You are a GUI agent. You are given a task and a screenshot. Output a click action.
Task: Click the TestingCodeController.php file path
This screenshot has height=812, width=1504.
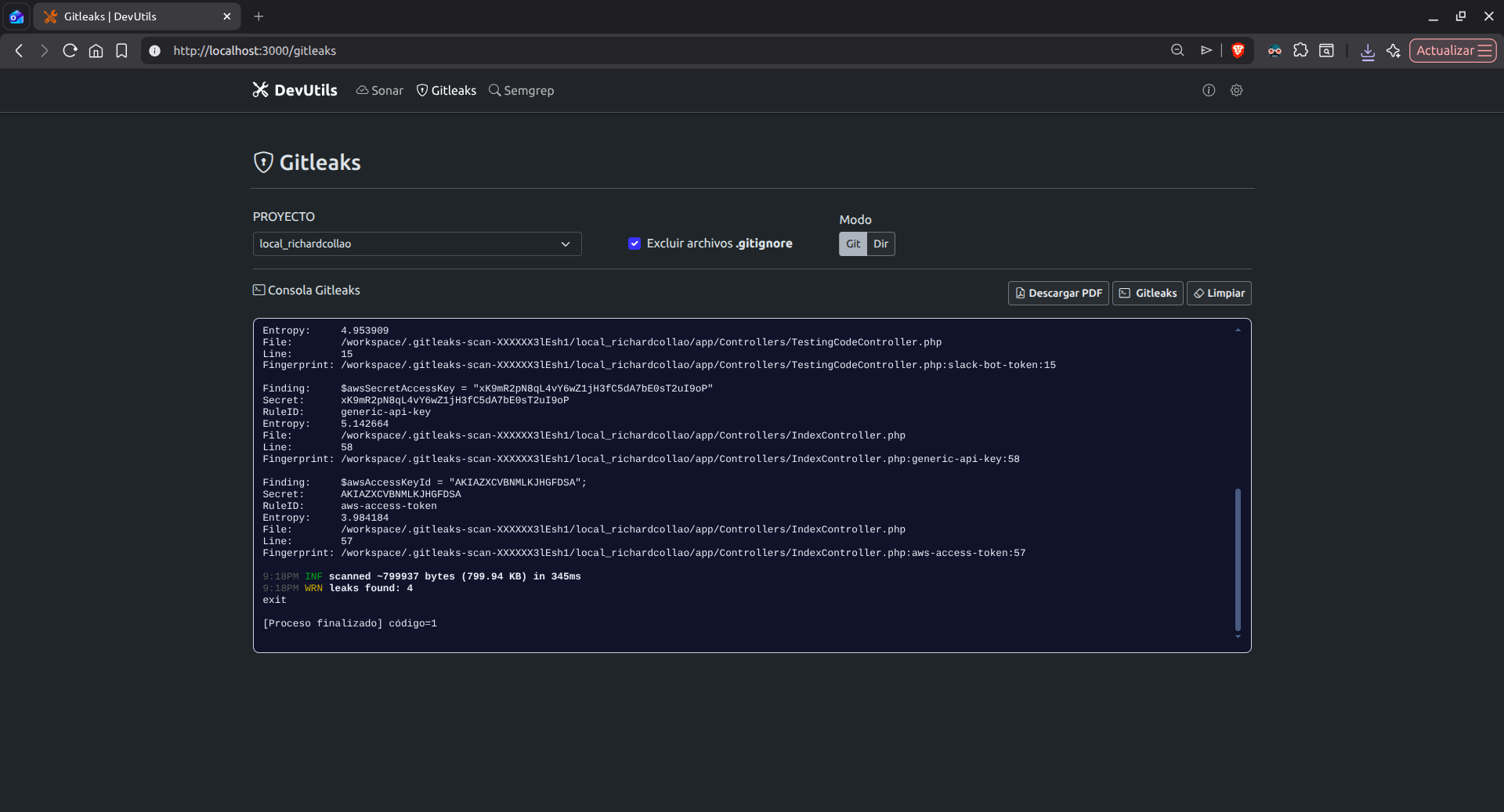(x=641, y=343)
